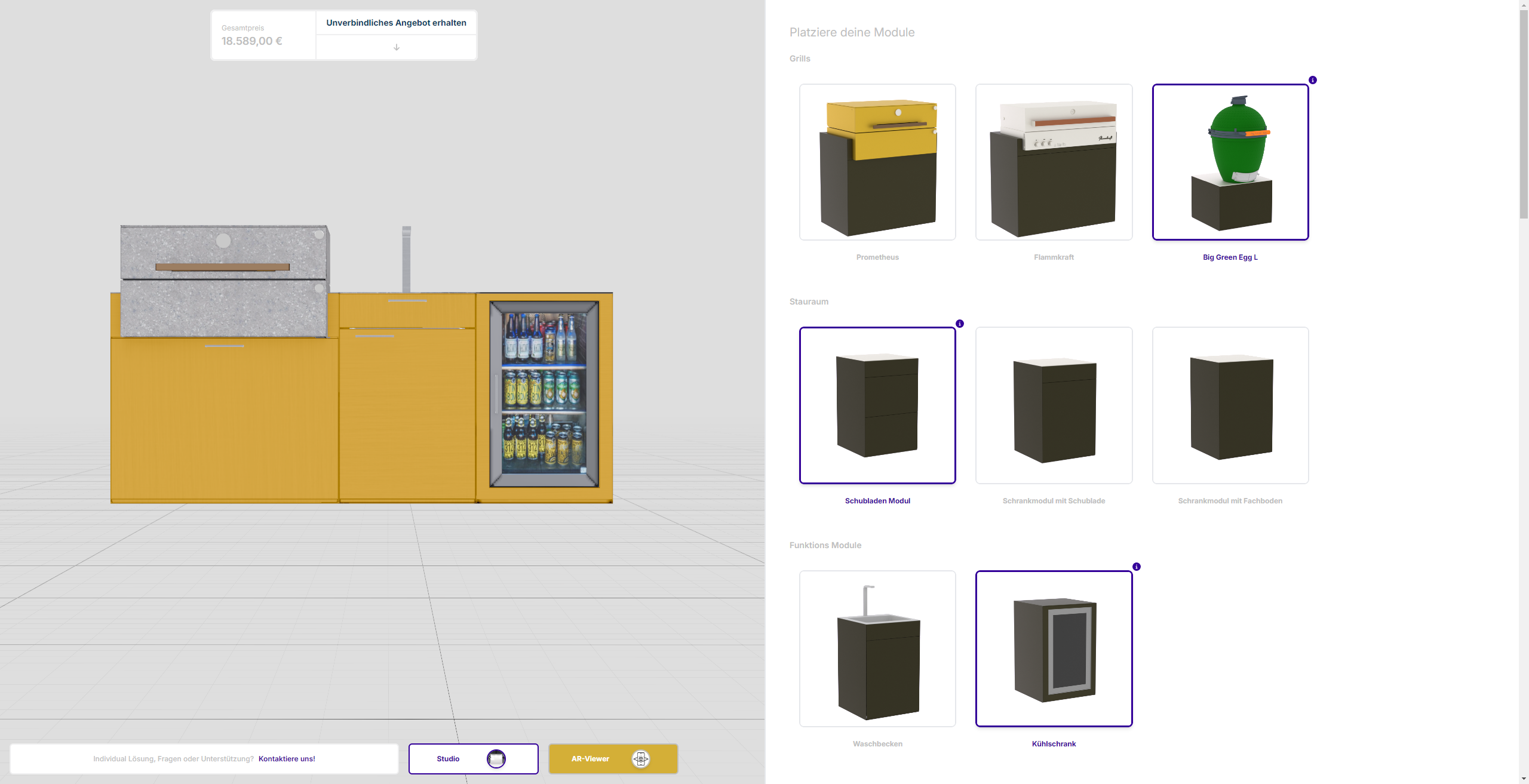Click the Studio scene icon
This screenshot has width=1529, height=784.
click(x=496, y=758)
